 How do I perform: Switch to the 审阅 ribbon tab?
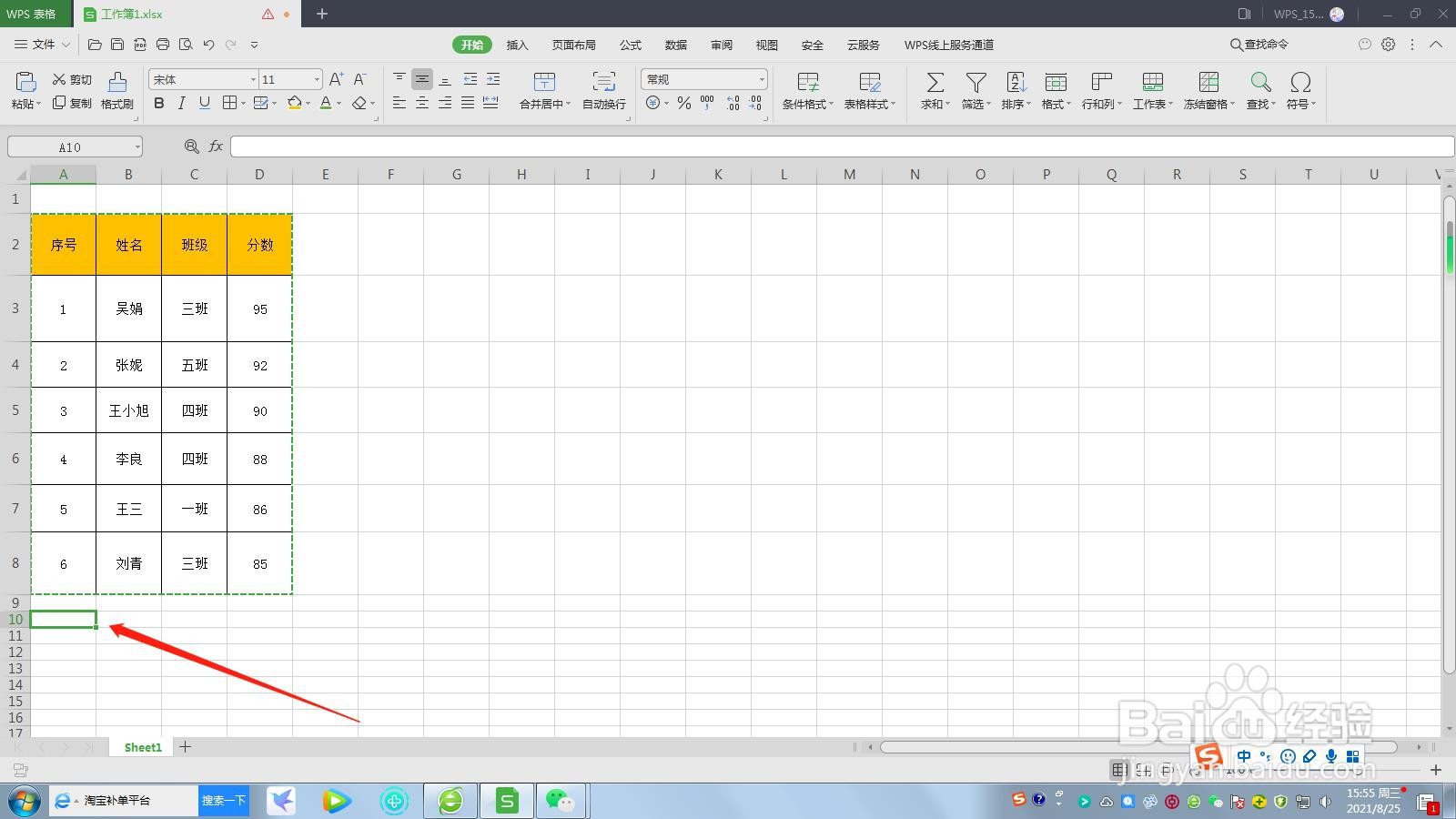coord(722,45)
